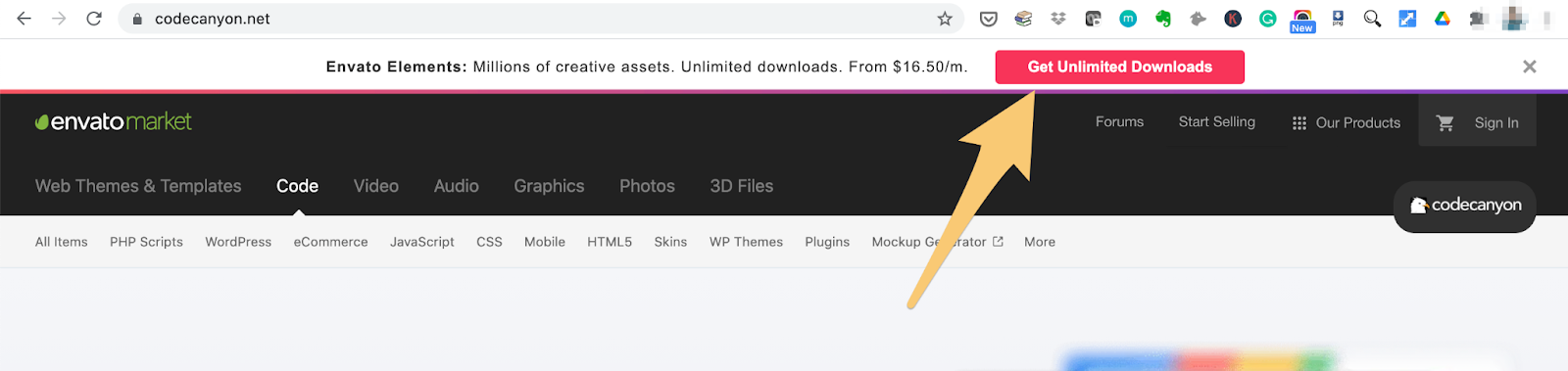Select the Code tab
Viewport: 1568px width, 371px height.
(297, 186)
